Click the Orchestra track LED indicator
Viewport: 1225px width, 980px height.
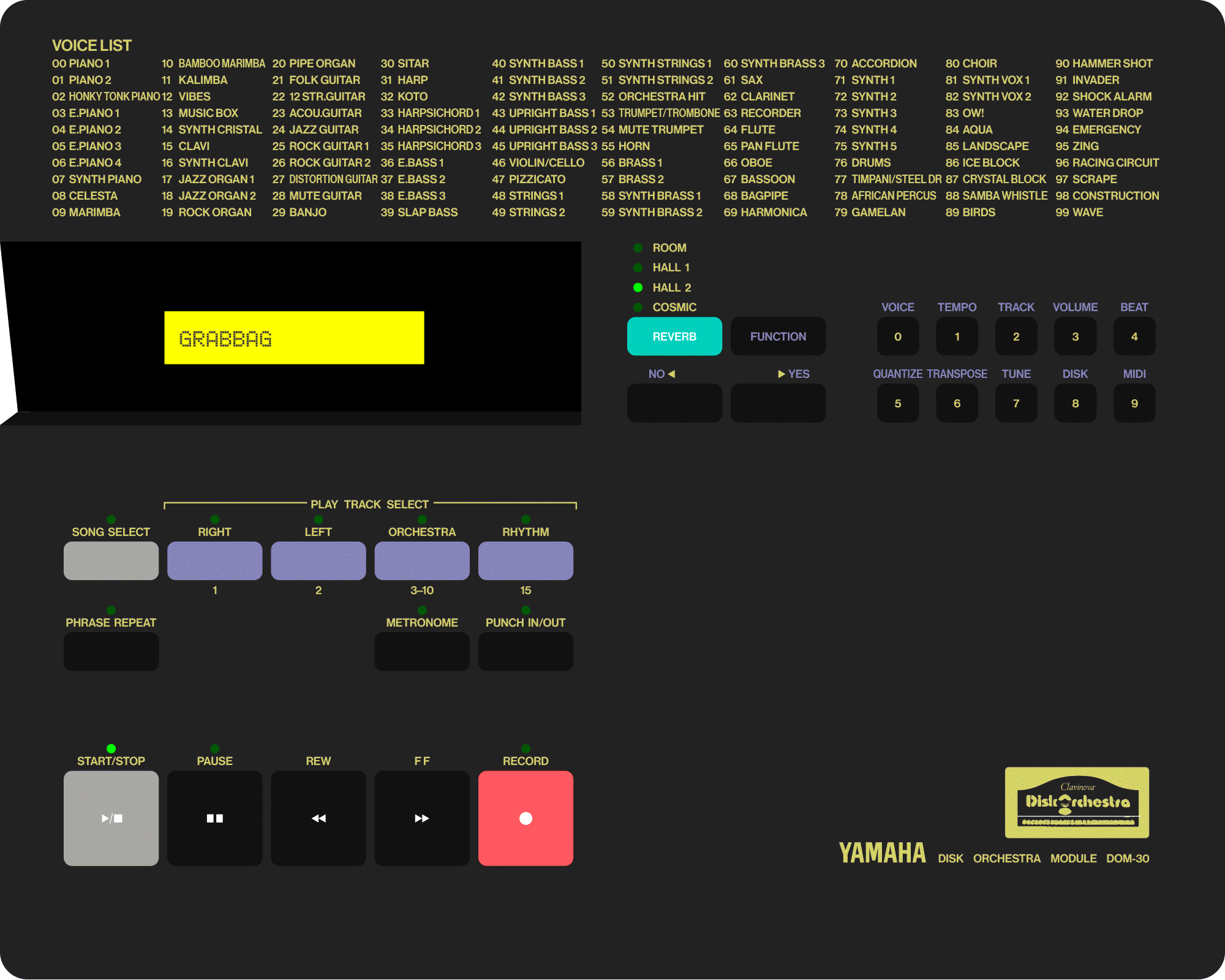pos(422,519)
